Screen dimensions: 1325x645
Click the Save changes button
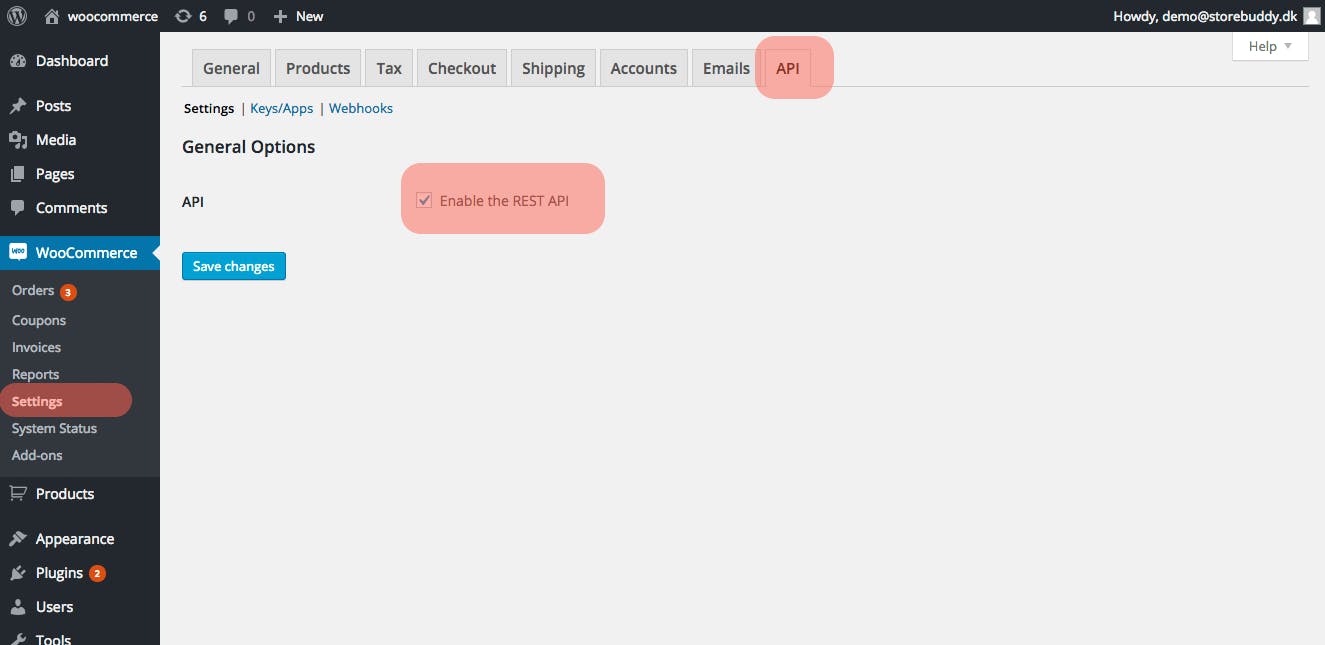pyautogui.click(x=234, y=266)
